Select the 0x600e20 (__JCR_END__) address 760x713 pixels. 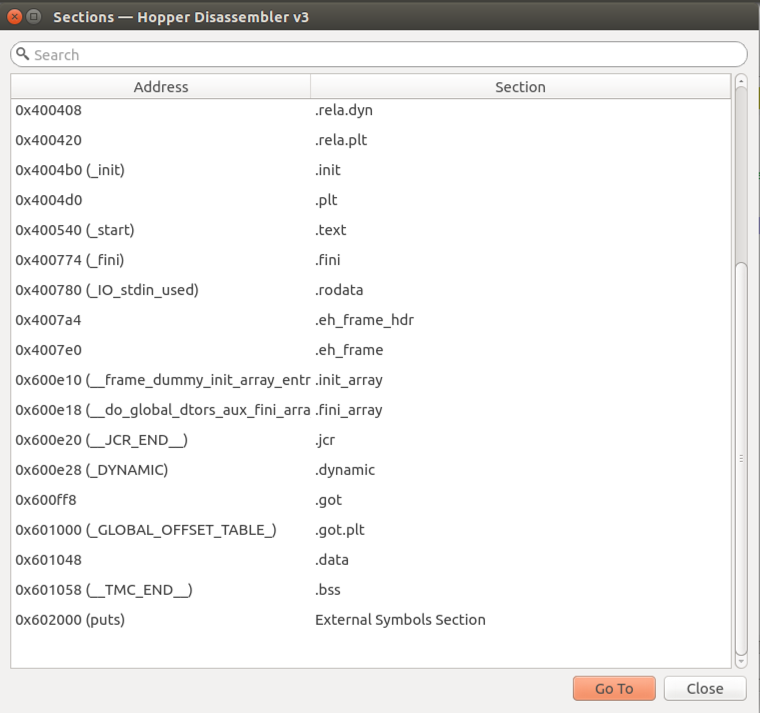tap(101, 440)
